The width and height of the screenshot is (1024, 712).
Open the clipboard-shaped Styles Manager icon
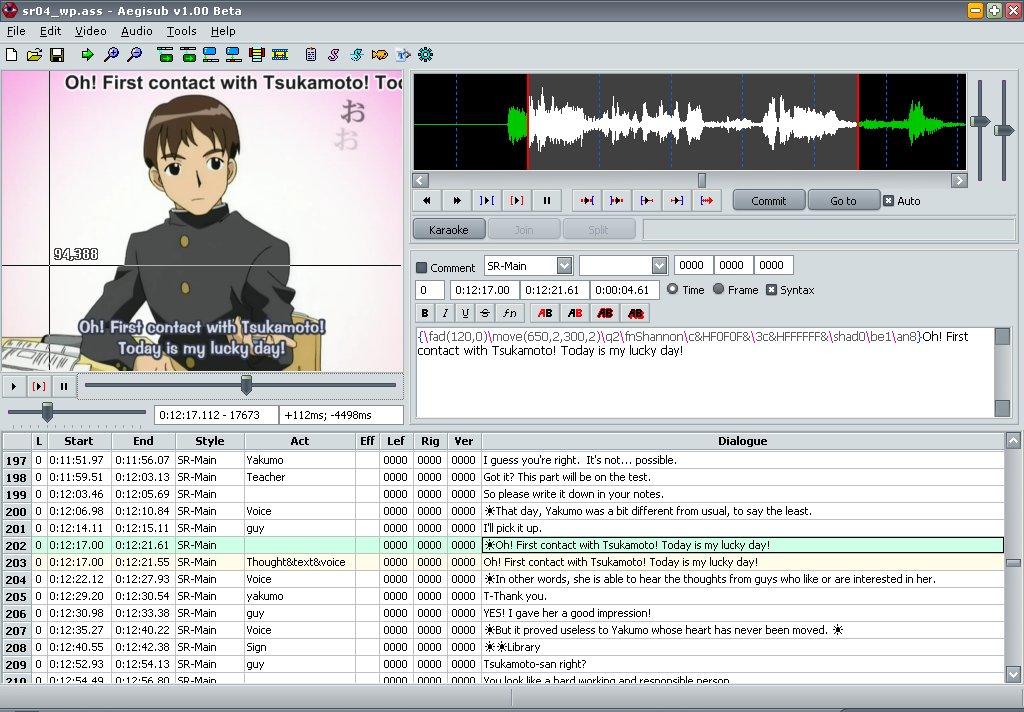pos(311,55)
